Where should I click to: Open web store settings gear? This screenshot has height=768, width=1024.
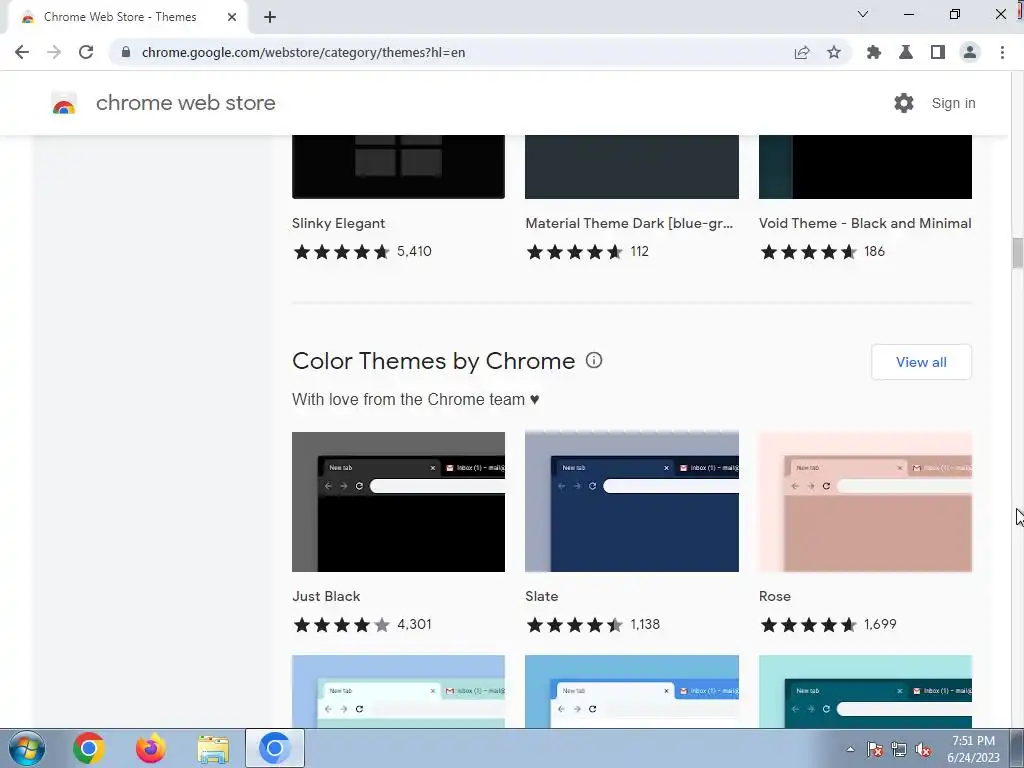pyautogui.click(x=904, y=103)
